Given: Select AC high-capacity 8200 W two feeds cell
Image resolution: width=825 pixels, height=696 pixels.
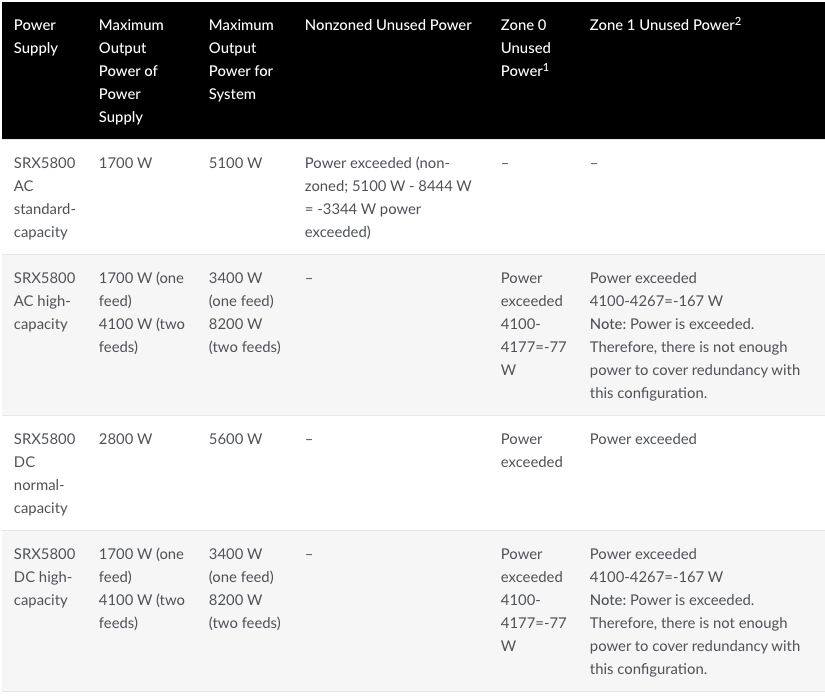Looking at the screenshot, I should tap(245, 335).
